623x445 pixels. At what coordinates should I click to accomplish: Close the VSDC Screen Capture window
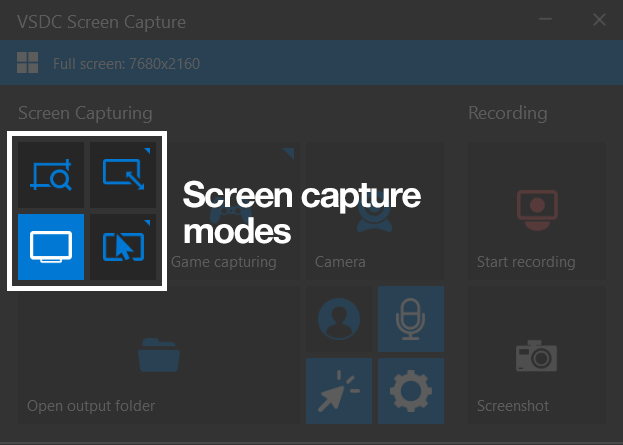[599, 20]
